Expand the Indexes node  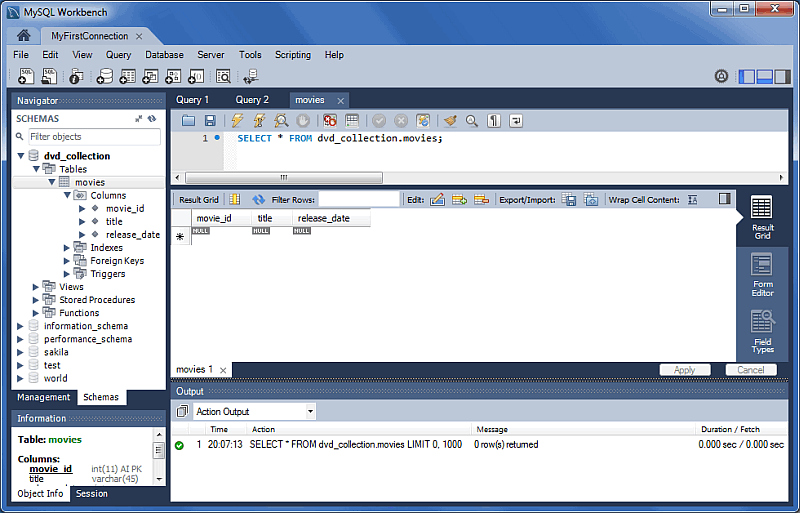click(x=66, y=248)
